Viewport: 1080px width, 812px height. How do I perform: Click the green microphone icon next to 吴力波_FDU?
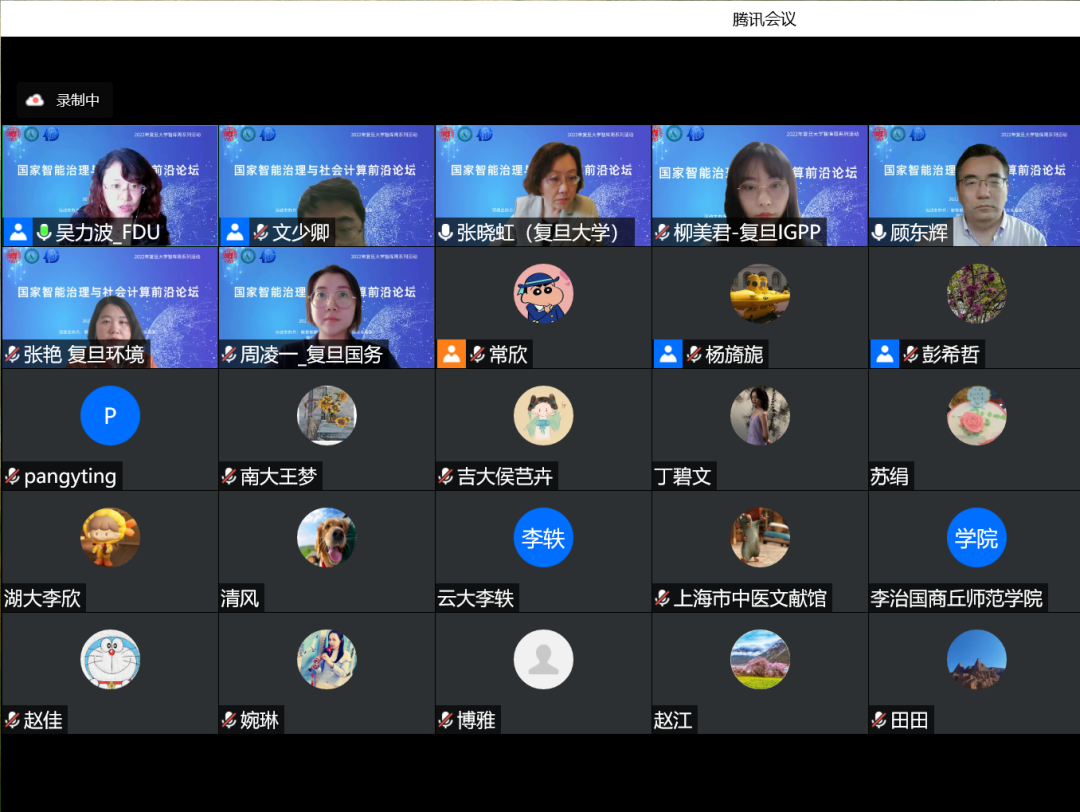pos(44,233)
